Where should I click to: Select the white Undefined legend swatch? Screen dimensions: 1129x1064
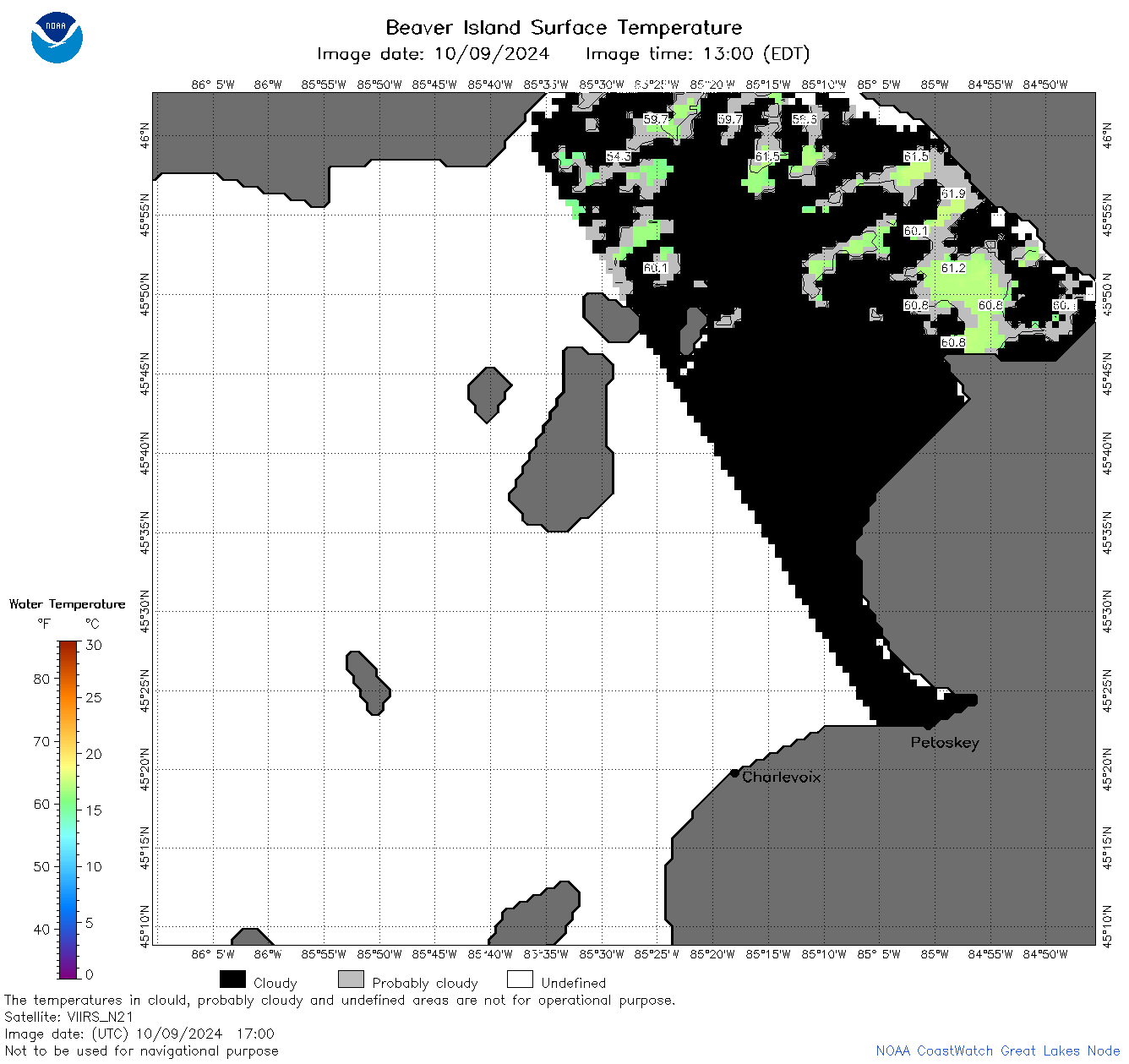click(x=520, y=979)
